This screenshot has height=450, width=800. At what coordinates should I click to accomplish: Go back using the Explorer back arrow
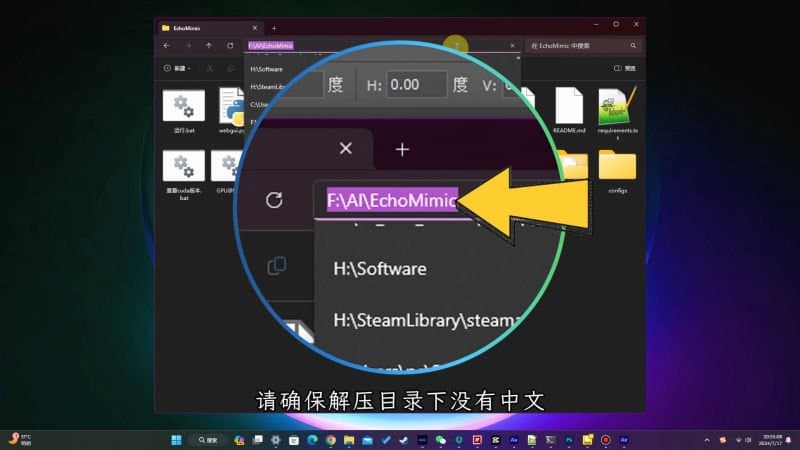[x=167, y=45]
